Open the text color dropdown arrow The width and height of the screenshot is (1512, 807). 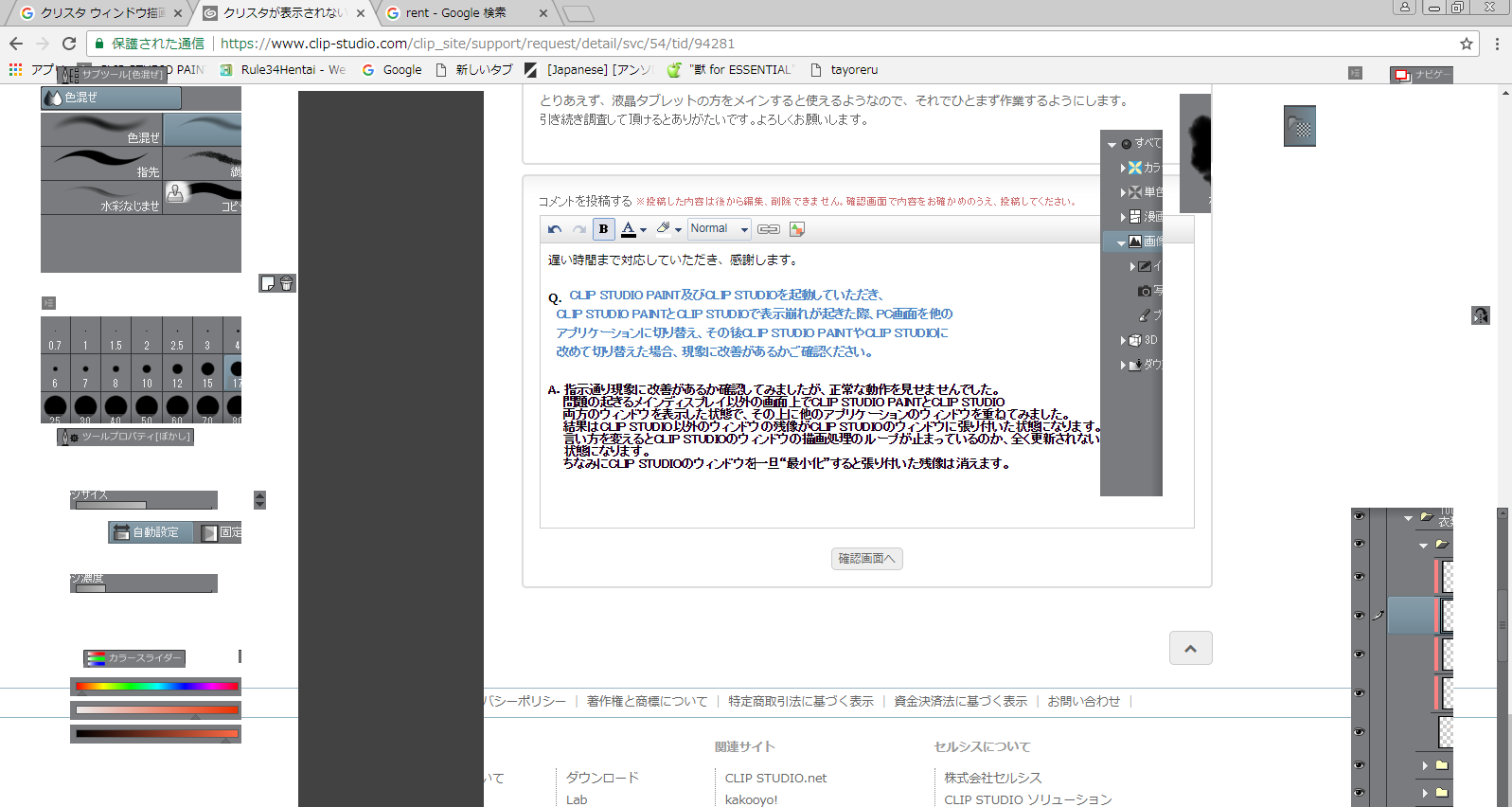(644, 230)
